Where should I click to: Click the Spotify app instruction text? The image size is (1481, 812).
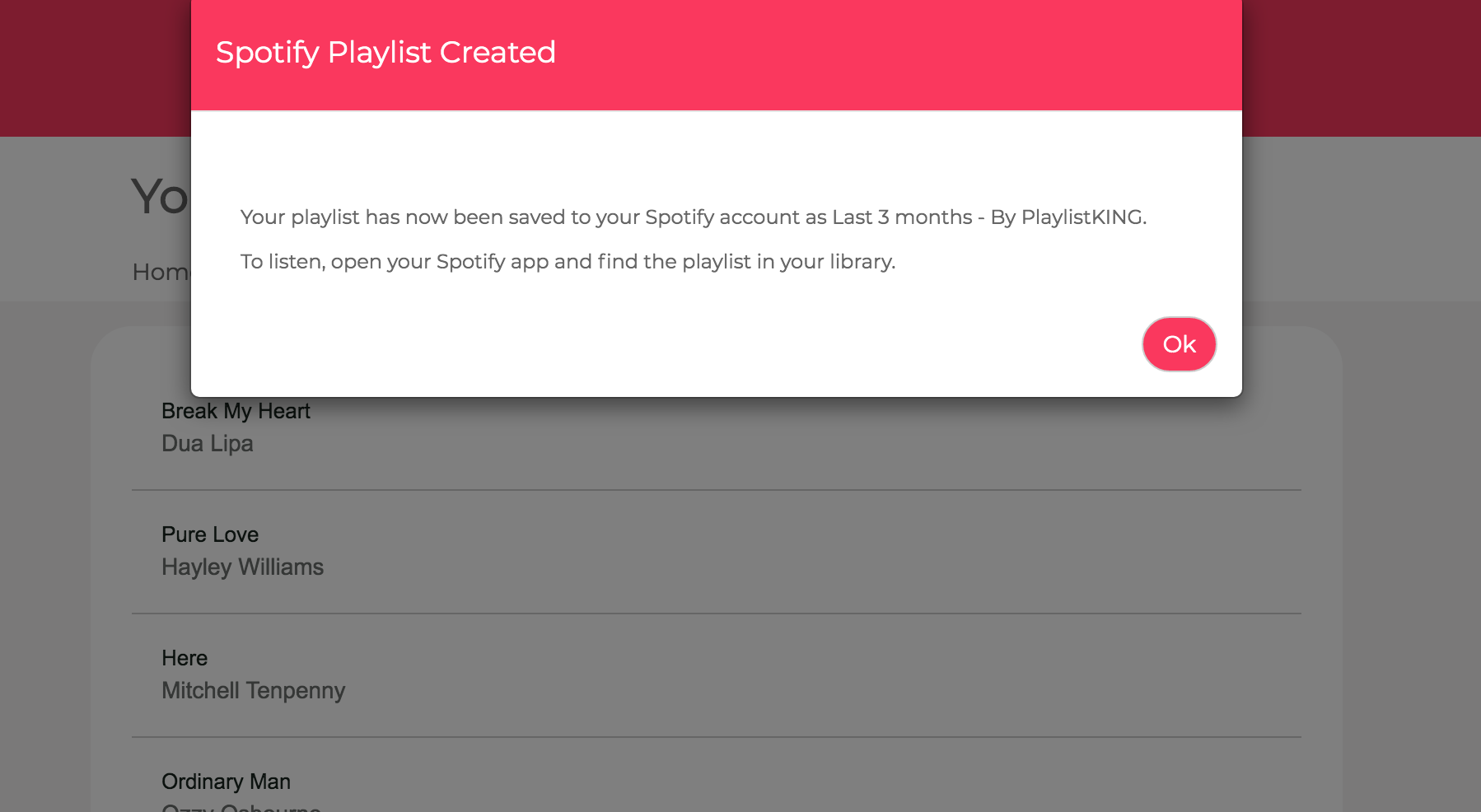(x=568, y=261)
